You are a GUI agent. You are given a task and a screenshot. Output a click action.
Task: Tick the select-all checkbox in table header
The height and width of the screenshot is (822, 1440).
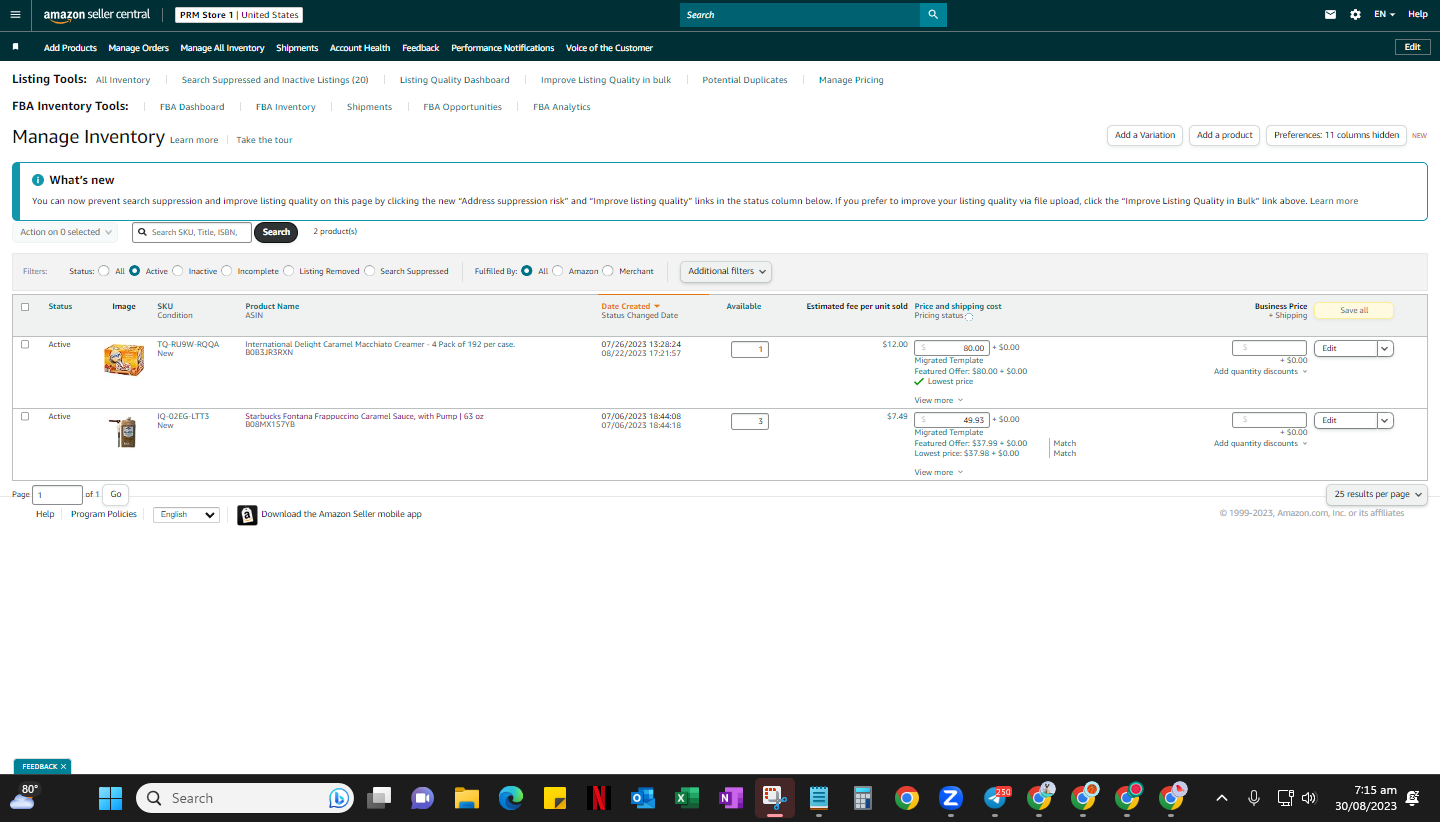coord(25,307)
